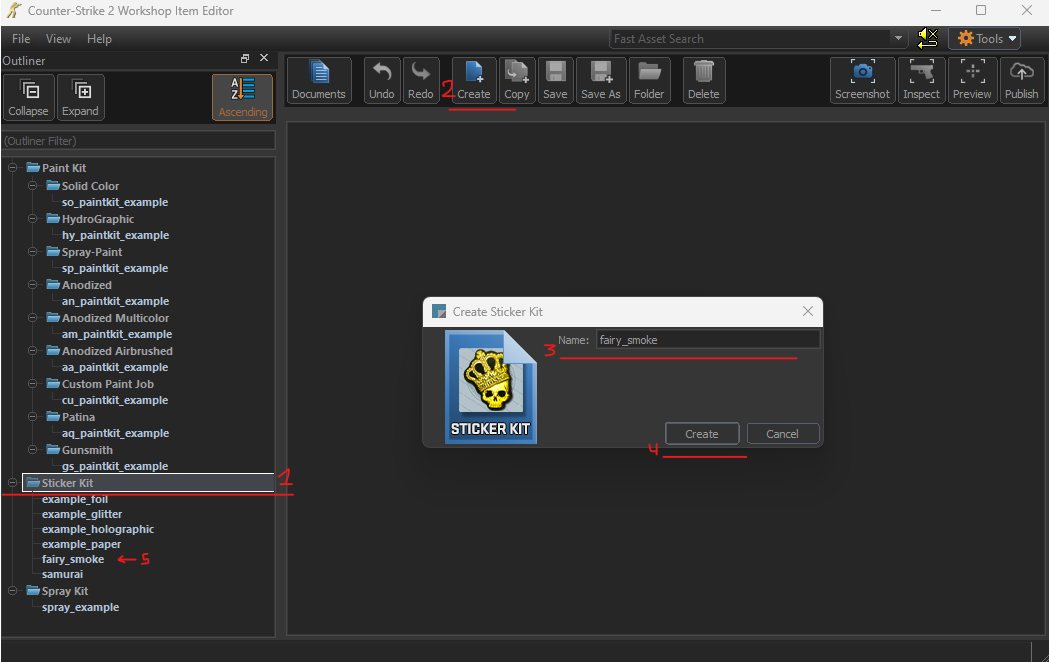This screenshot has width=1049, height=662.
Task: Select example_holographic sticker
Action: [x=98, y=529]
